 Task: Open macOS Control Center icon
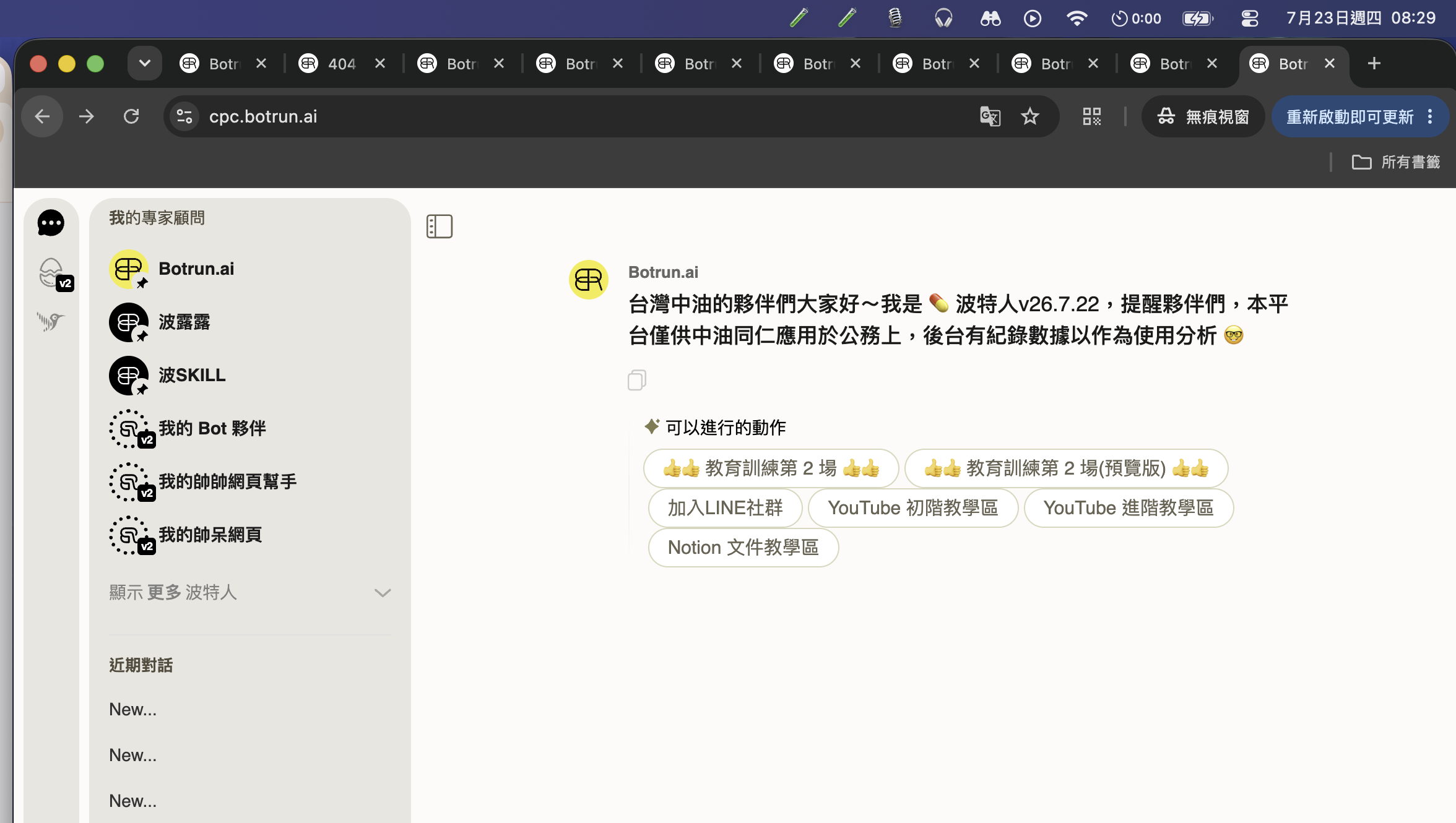[1250, 19]
